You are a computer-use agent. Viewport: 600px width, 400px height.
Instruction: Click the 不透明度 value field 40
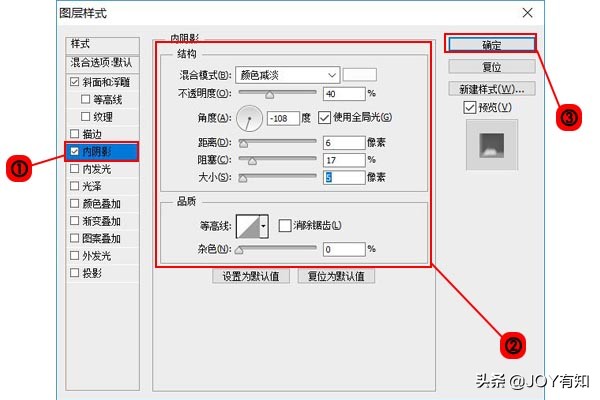click(x=344, y=94)
